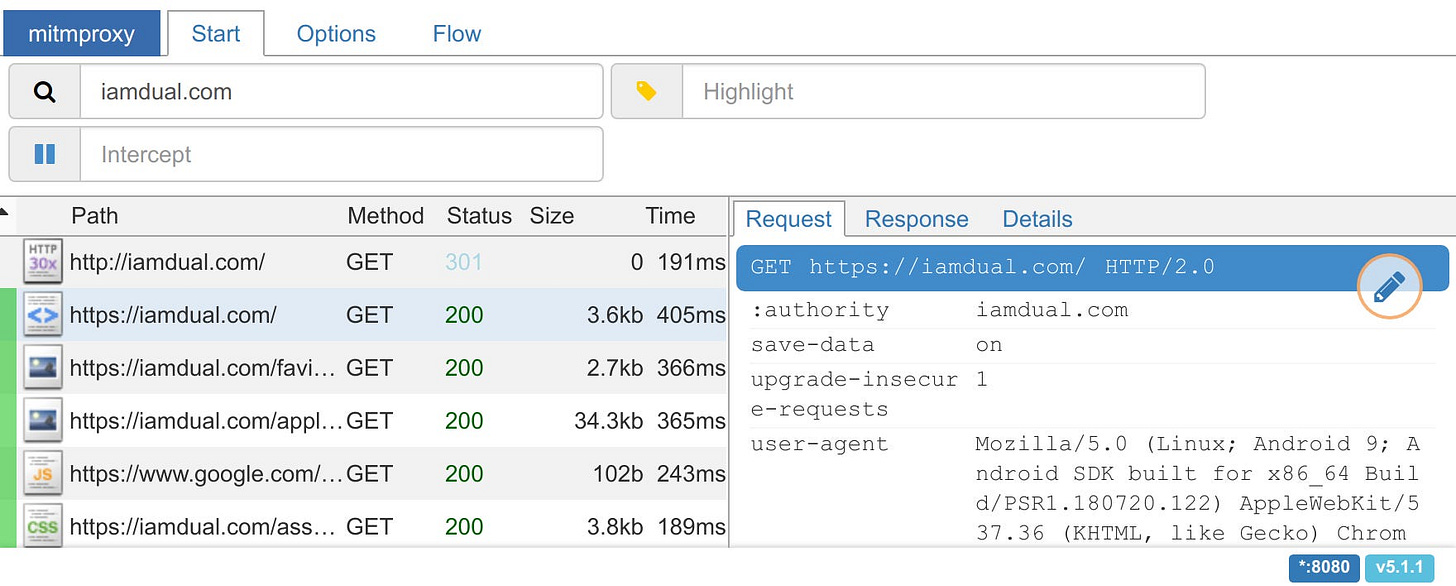Select the https://iamdual.com/favi… flow path
Viewport: 1456px width, 586px height.
click(x=205, y=368)
